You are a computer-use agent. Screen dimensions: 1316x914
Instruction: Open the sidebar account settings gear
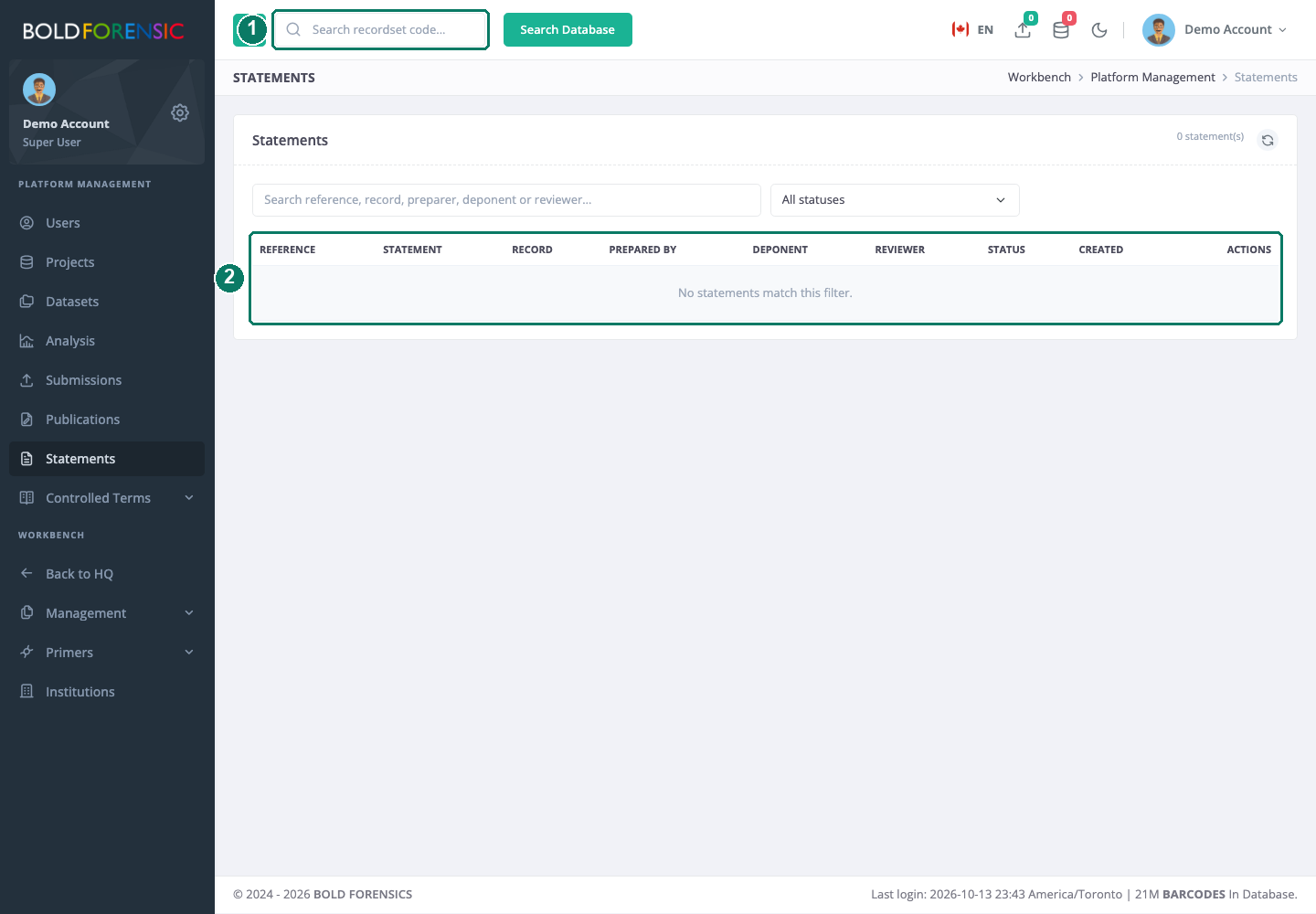point(180,112)
